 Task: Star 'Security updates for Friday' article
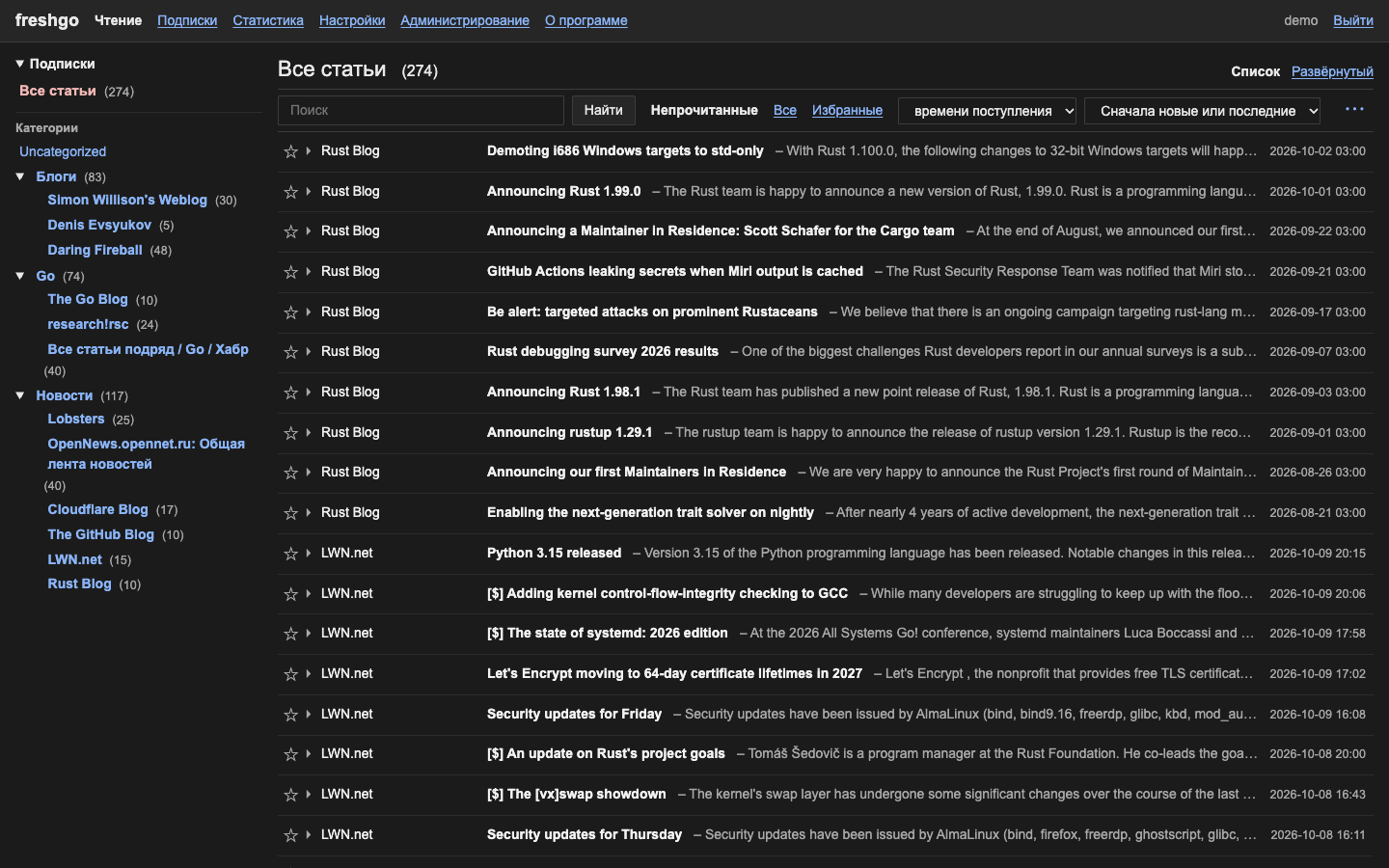290,715
